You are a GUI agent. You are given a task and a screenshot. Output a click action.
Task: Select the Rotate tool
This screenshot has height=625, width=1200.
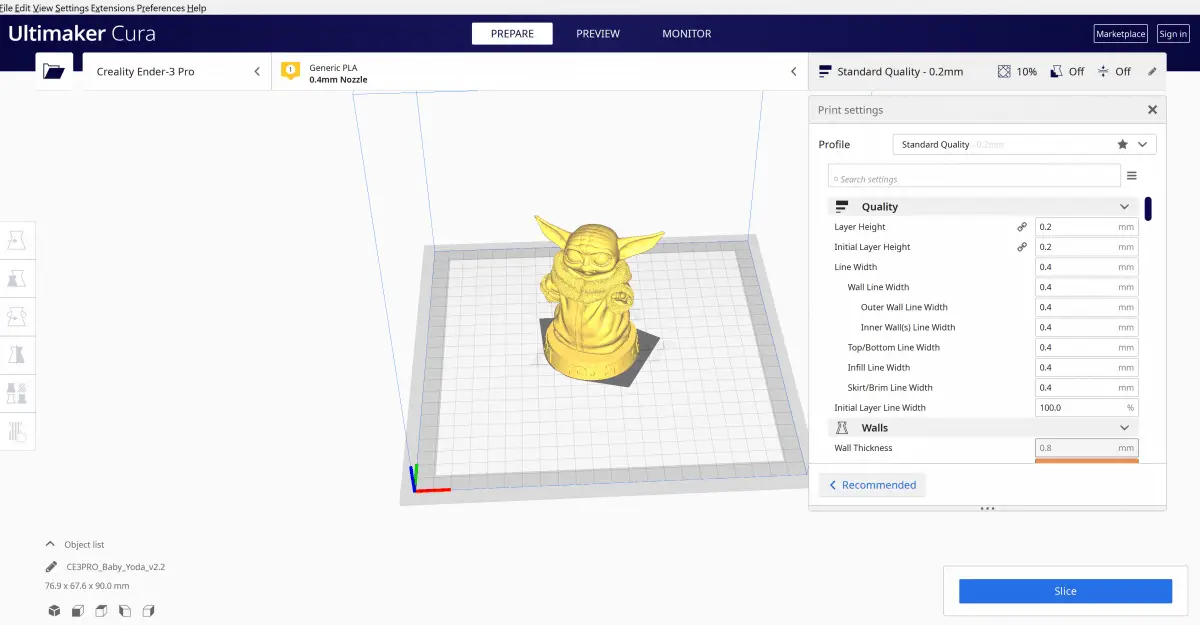point(18,316)
